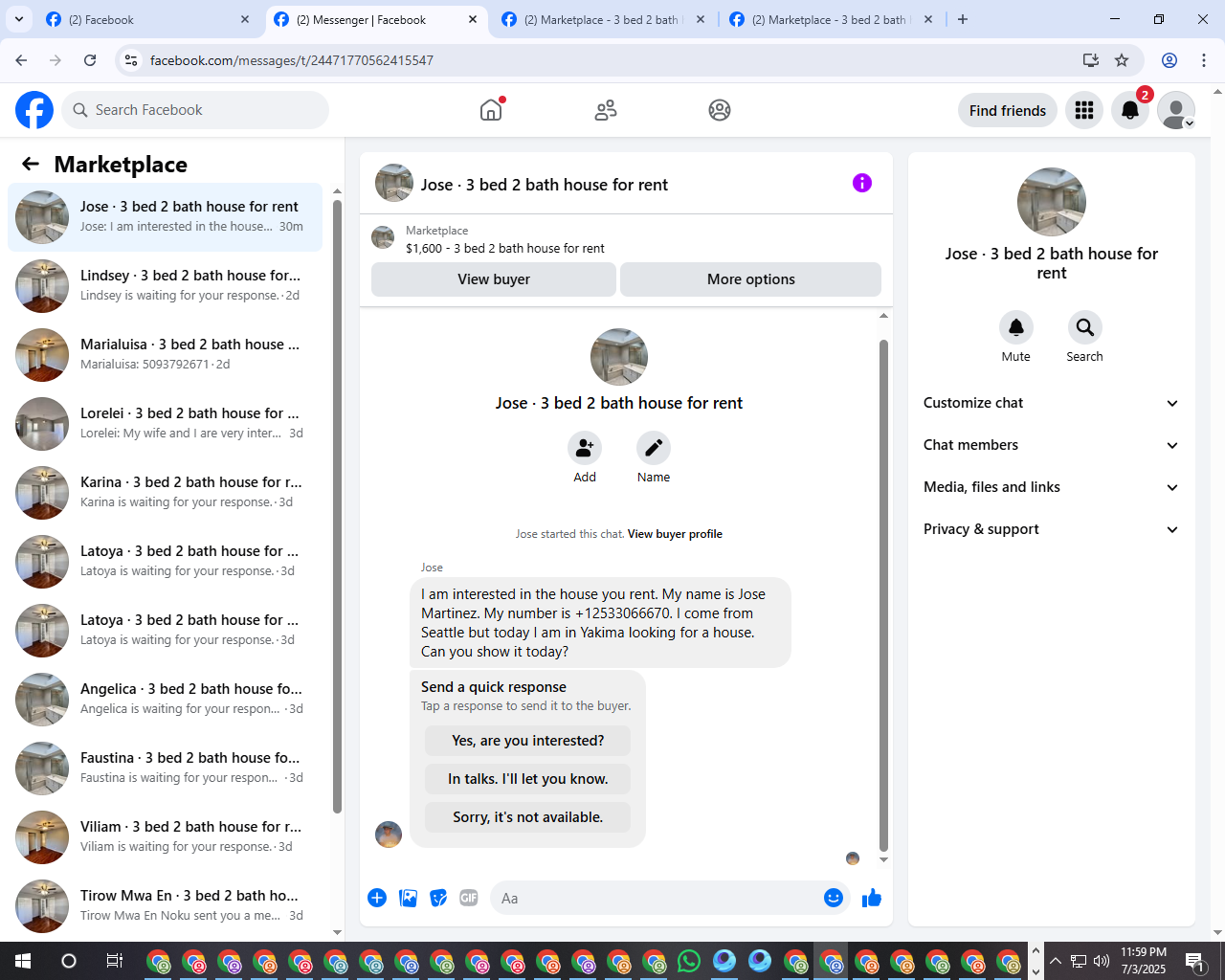
Task: Click the Facebook logo
Action: tap(34, 110)
